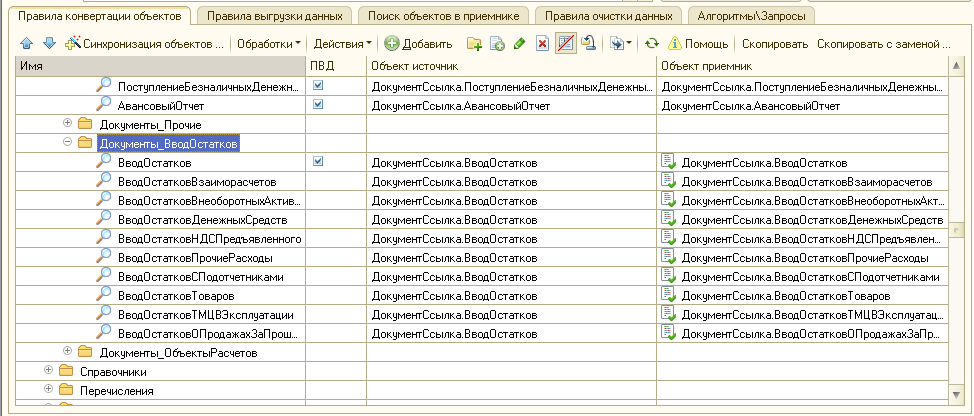Open the Алгоритмы\Запросы tab
Screen dimensions: 974x416
tap(752, 16)
